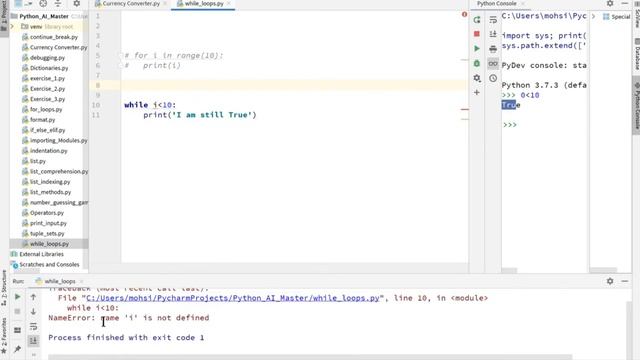
Task: Click the Run panel stop button
Action: coord(17,311)
